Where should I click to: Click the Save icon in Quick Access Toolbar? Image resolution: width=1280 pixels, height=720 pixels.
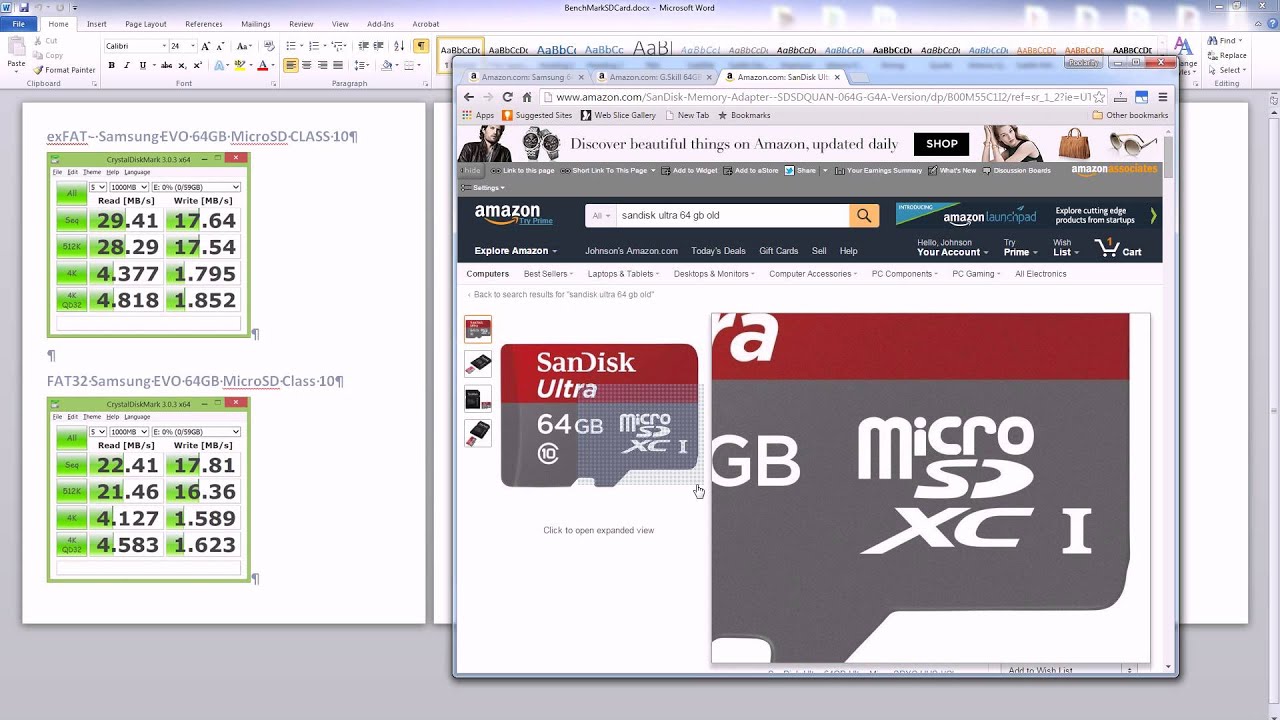coord(24,7)
